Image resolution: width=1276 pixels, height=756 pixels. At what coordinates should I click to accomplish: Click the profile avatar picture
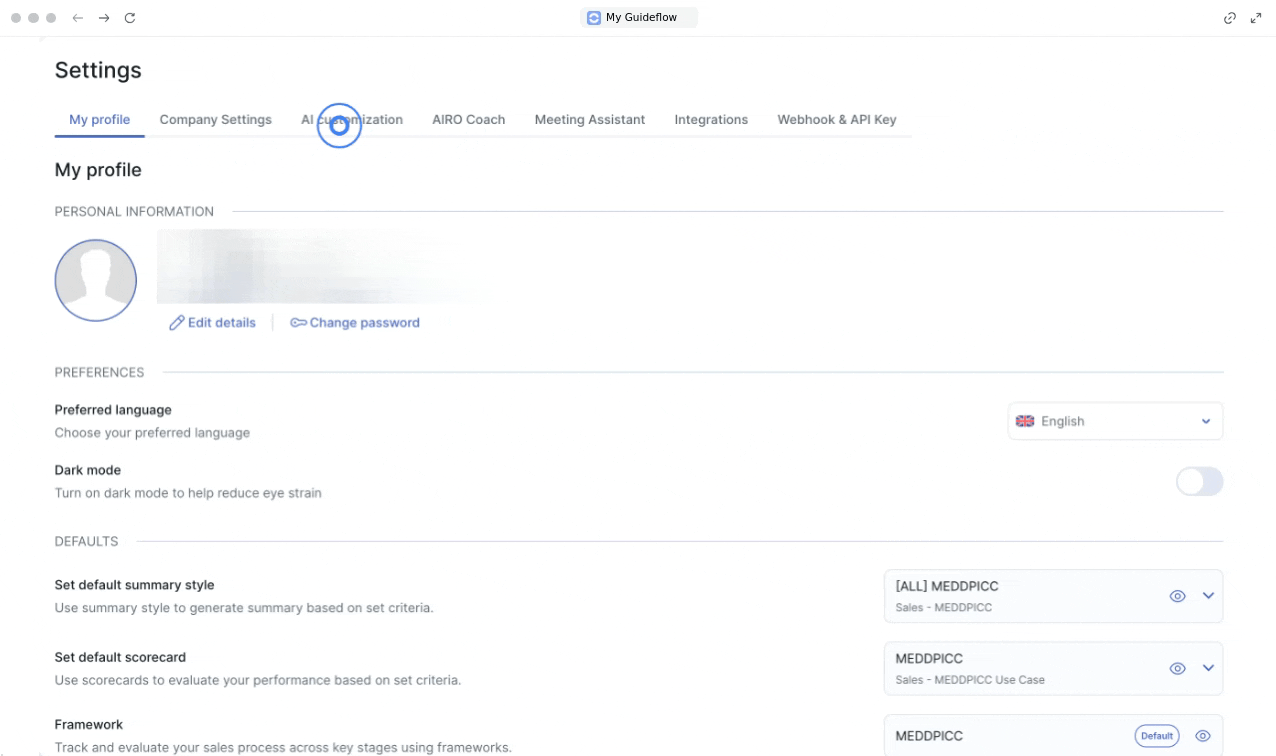pyautogui.click(x=96, y=280)
